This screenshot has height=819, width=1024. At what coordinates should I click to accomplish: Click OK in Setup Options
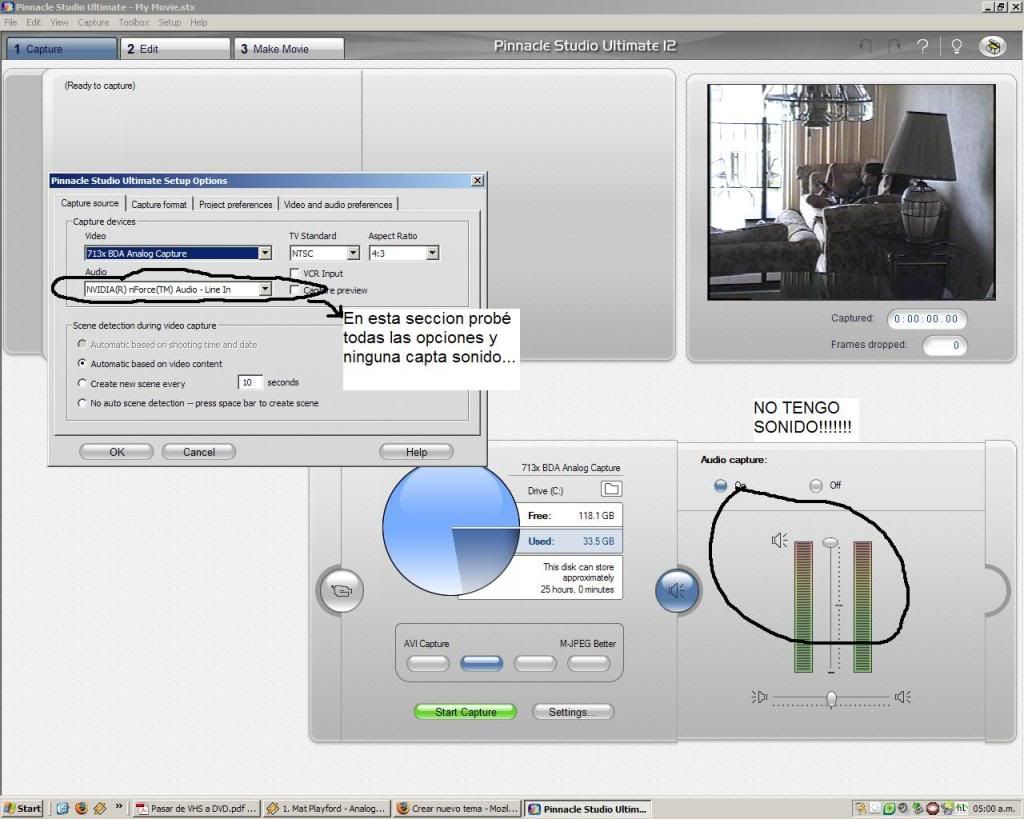coord(116,451)
